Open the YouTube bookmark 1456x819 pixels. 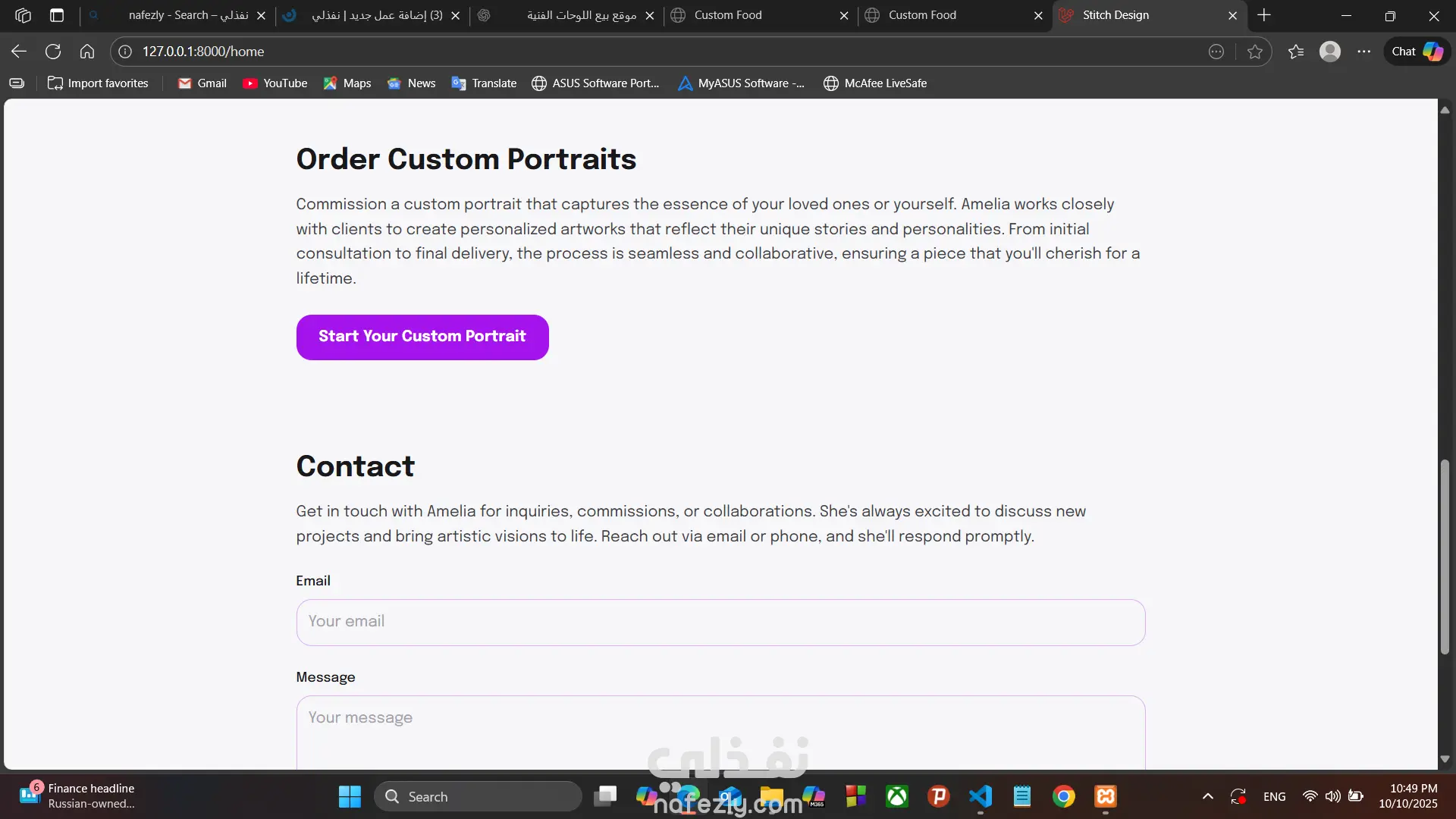click(275, 83)
